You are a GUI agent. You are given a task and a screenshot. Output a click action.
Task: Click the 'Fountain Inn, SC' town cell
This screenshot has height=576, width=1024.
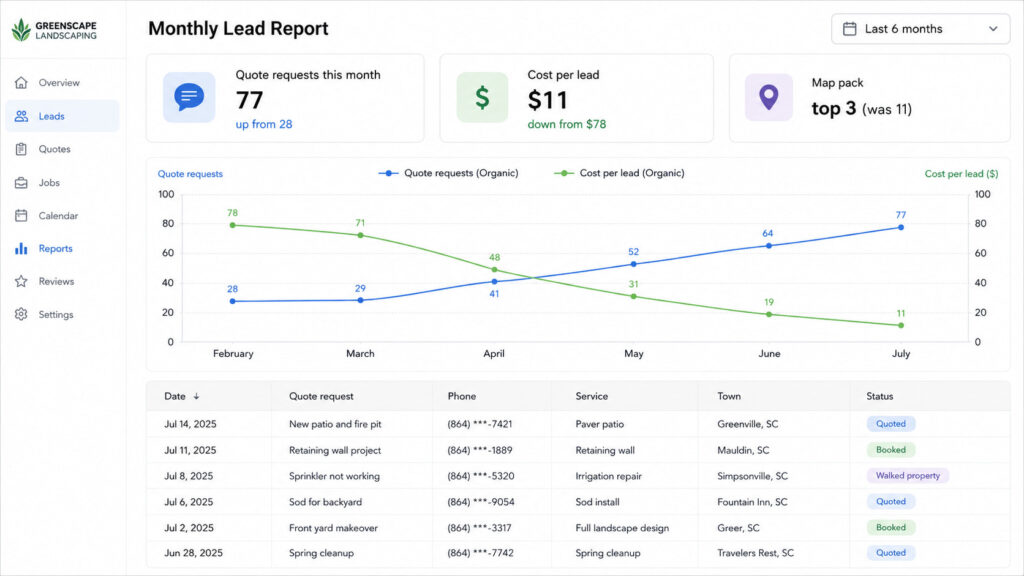752,502
